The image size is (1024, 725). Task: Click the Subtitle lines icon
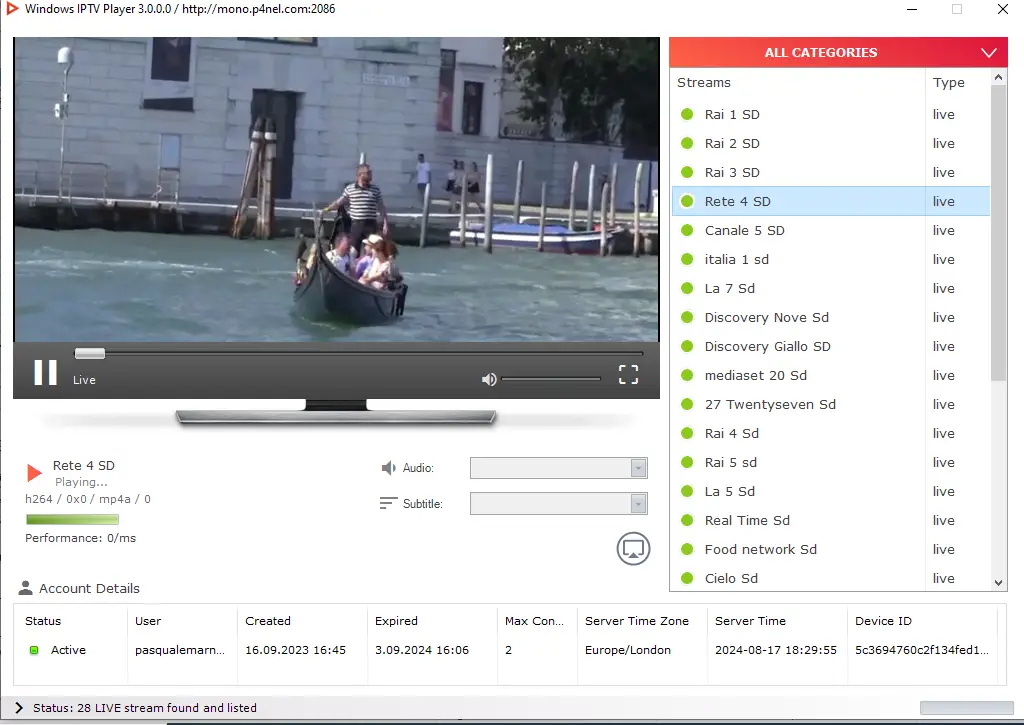tap(388, 503)
